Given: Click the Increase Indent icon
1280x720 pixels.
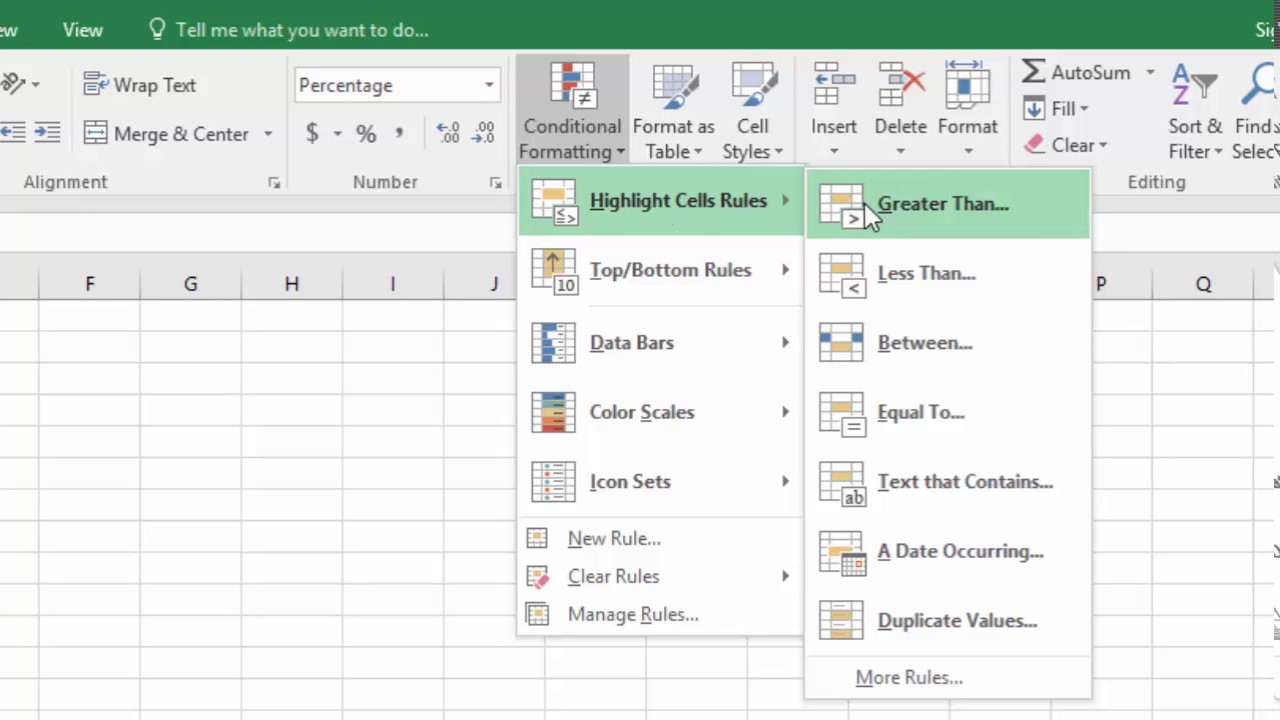Looking at the screenshot, I should 47,133.
